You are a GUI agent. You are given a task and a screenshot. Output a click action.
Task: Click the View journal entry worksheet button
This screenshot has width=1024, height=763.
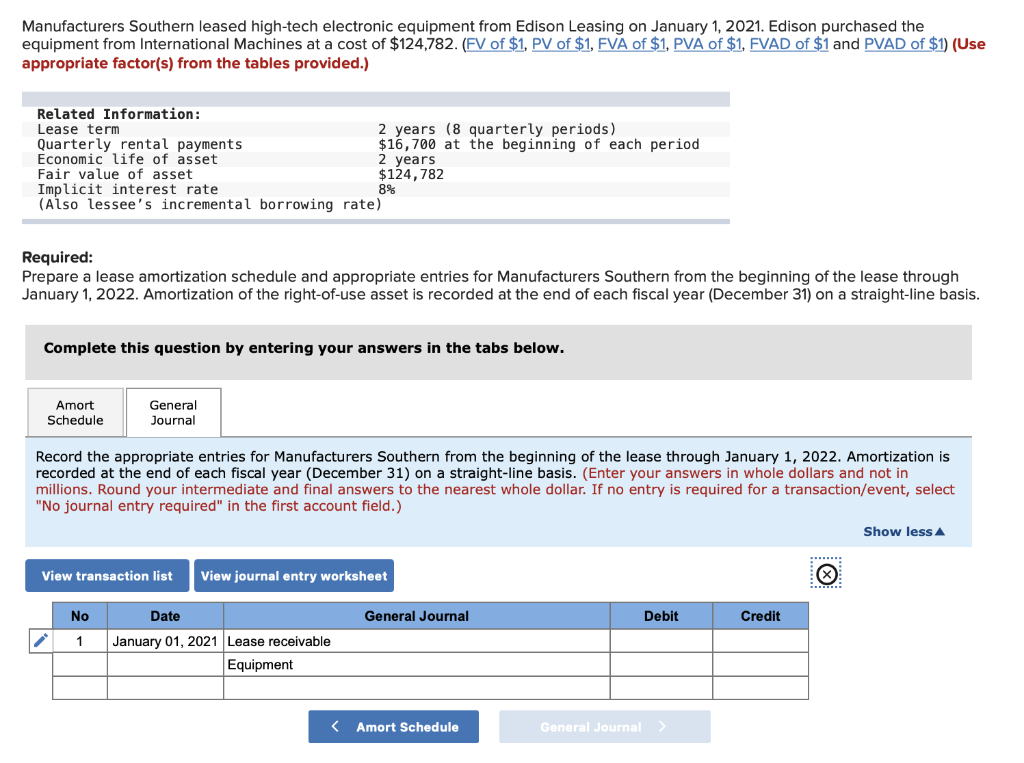(x=294, y=575)
